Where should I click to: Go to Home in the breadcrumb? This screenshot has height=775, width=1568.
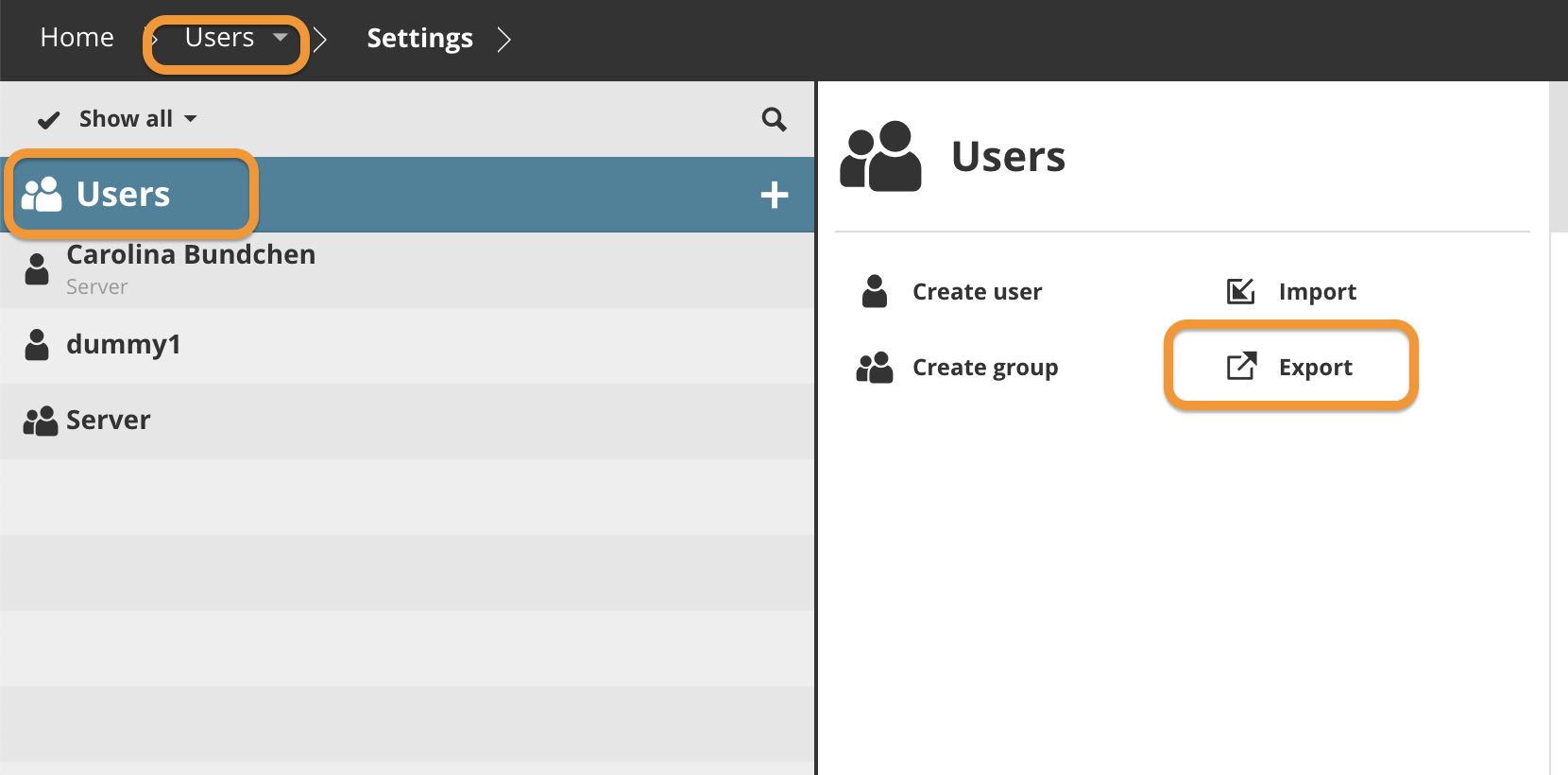tap(77, 38)
